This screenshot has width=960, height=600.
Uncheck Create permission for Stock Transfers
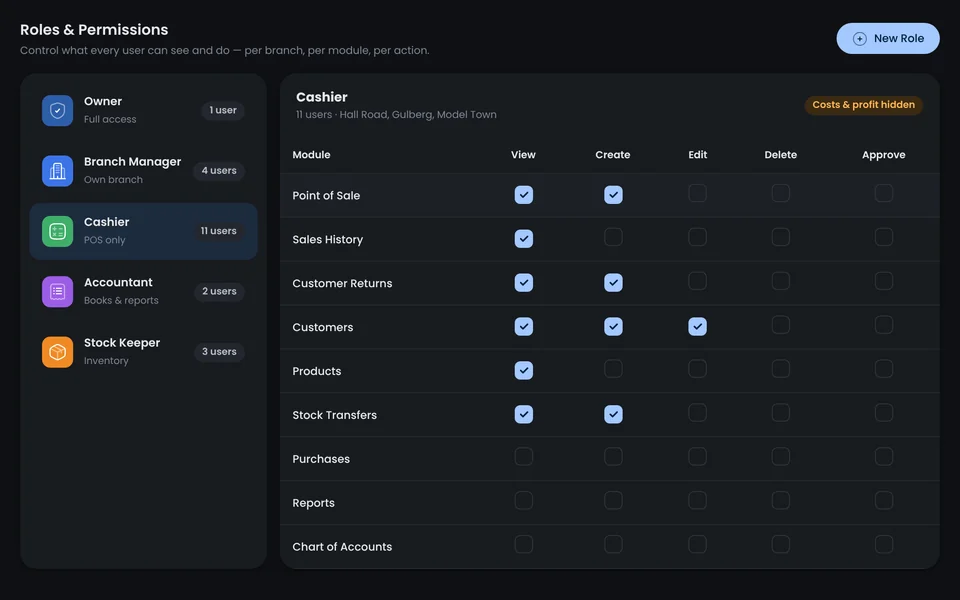(x=613, y=414)
